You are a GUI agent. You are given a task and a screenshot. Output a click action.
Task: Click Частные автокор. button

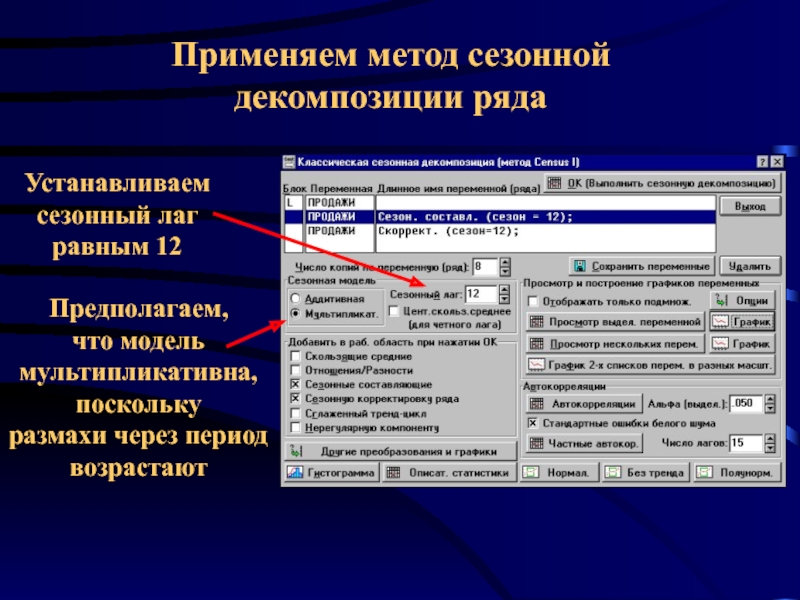[x=584, y=443]
